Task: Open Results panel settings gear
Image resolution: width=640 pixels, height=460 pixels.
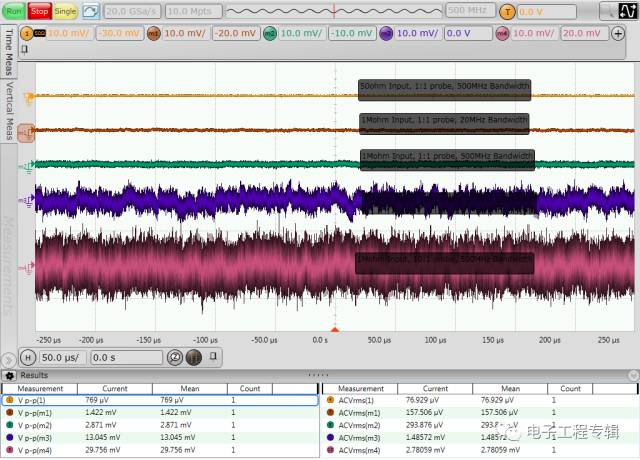Action: coord(10,376)
